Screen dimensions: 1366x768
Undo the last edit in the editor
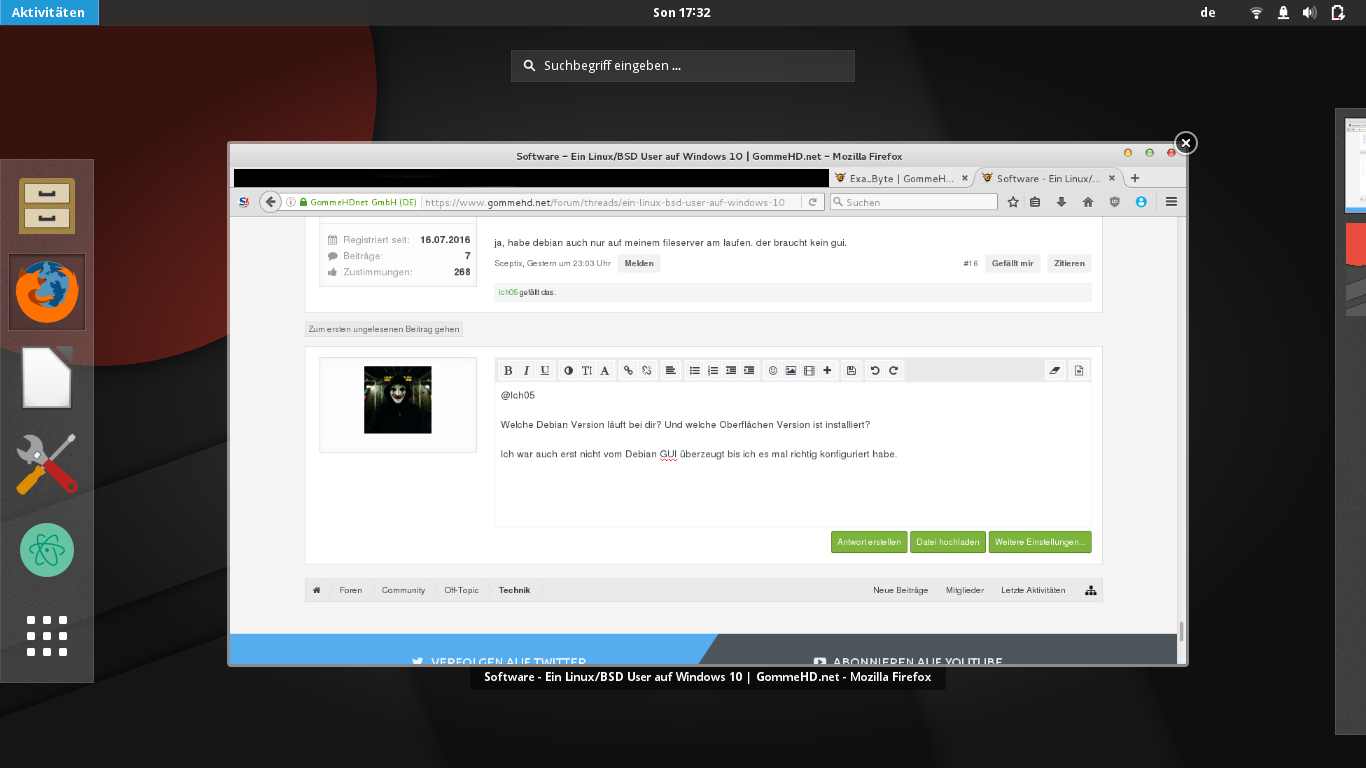875,371
